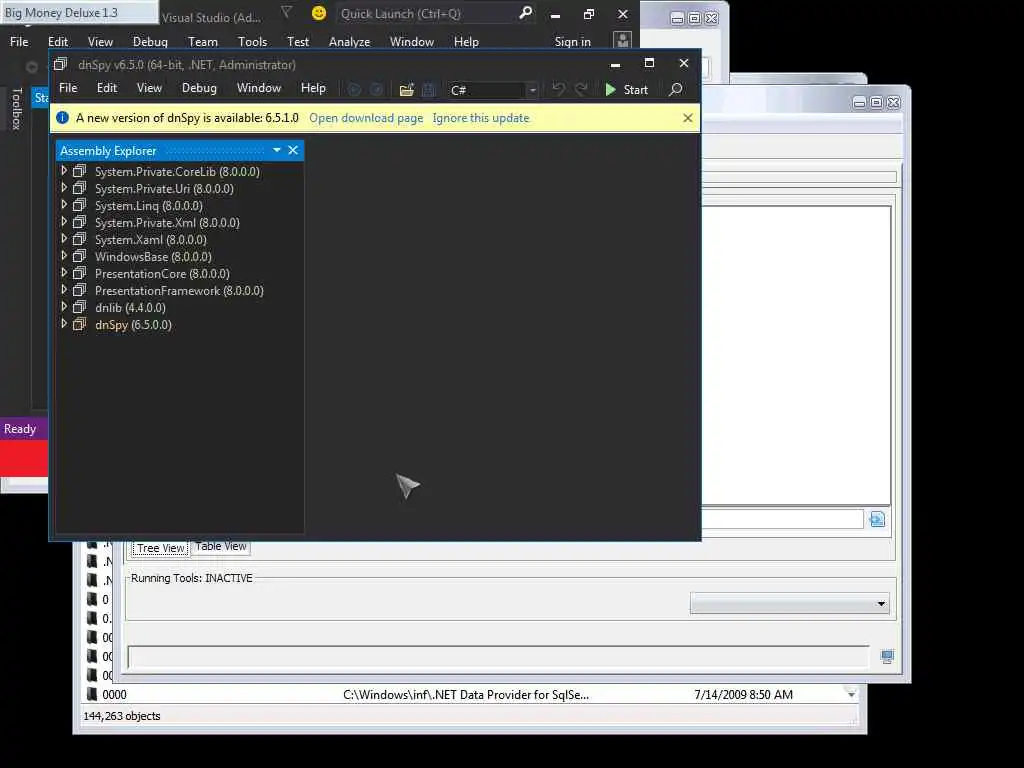Click the System.Private.Xml assembly icon
Viewport: 1024px width, 768px height.
pyautogui.click(x=80, y=222)
